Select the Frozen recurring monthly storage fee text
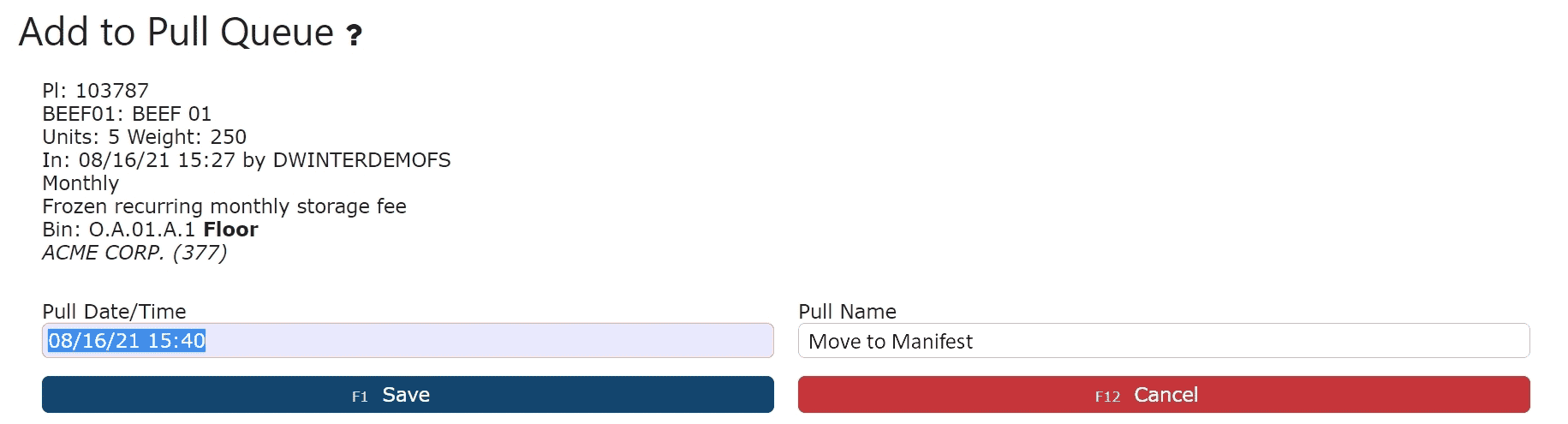 pos(224,206)
